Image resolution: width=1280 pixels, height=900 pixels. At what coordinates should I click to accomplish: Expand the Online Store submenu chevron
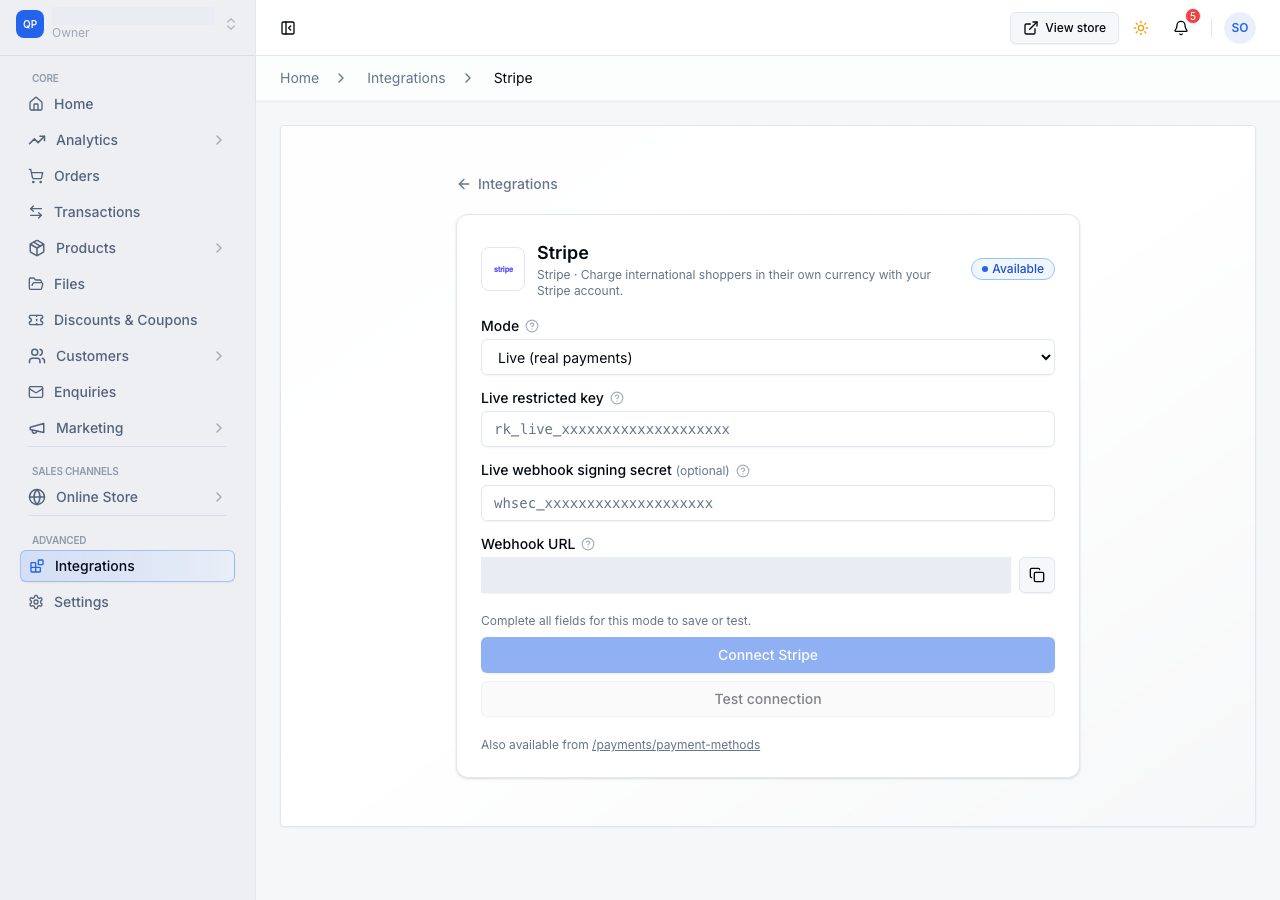coord(219,497)
